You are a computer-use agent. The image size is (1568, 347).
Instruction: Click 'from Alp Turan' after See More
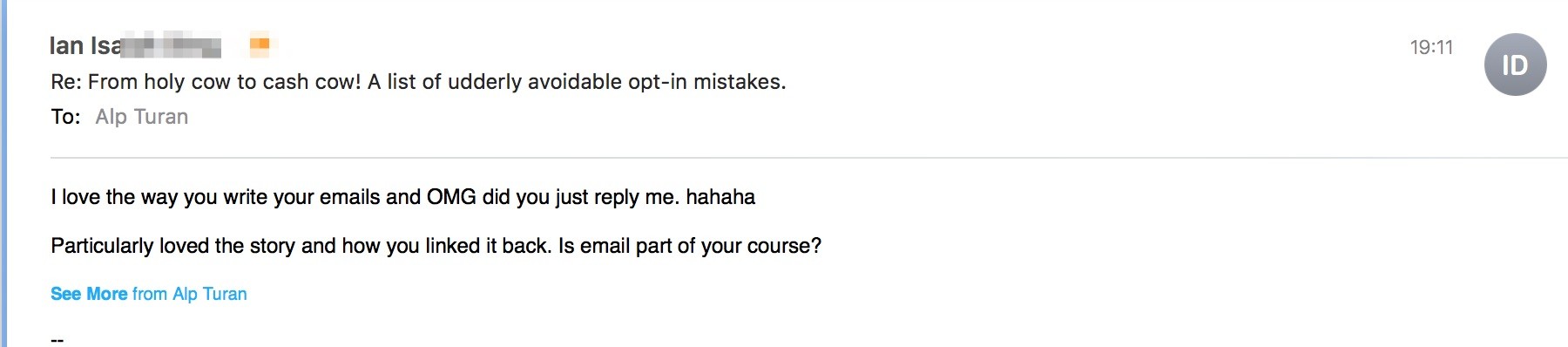[190, 294]
